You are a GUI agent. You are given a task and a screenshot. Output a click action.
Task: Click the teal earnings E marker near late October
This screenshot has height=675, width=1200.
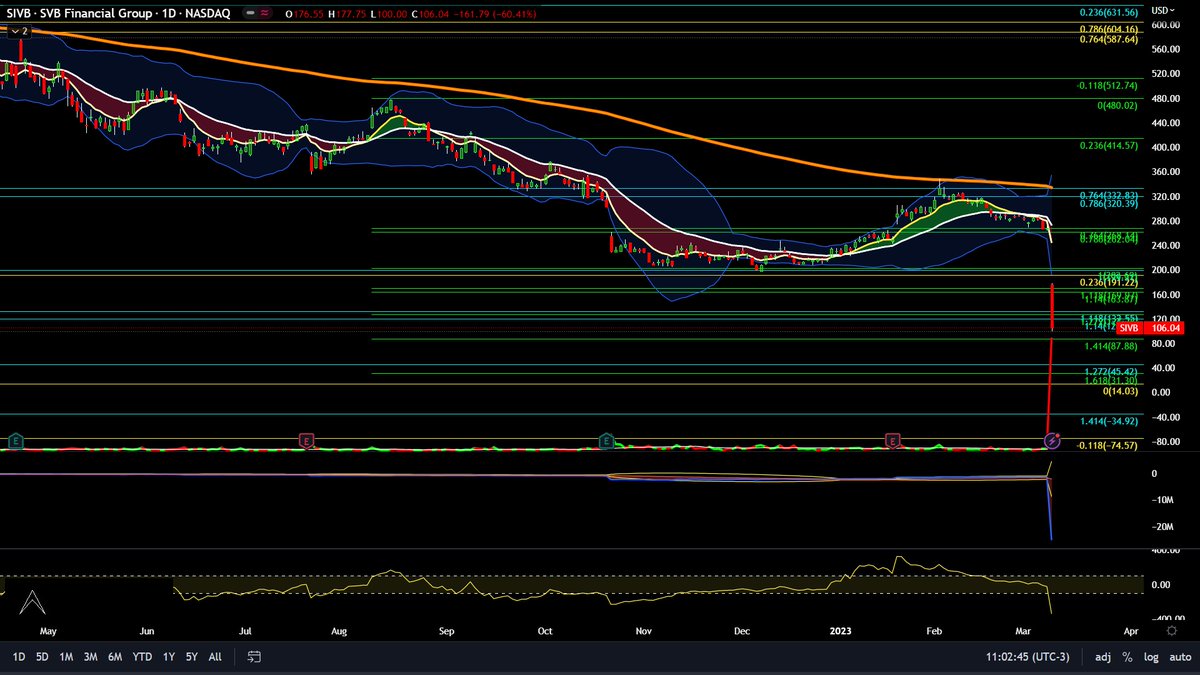606,440
